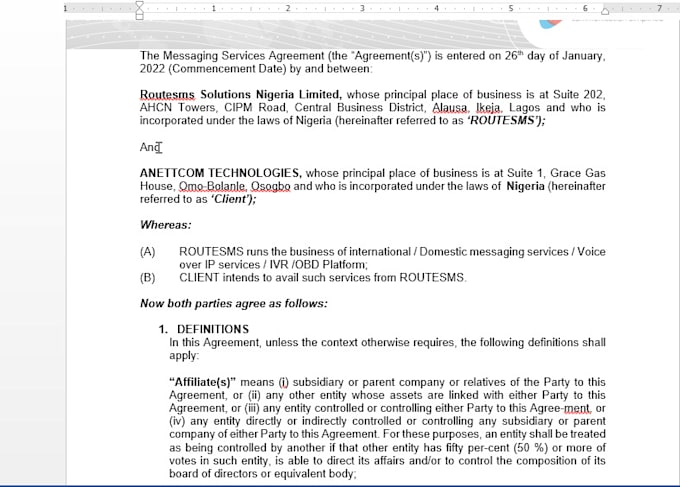Click the bold italic text 'Client');

point(234,199)
